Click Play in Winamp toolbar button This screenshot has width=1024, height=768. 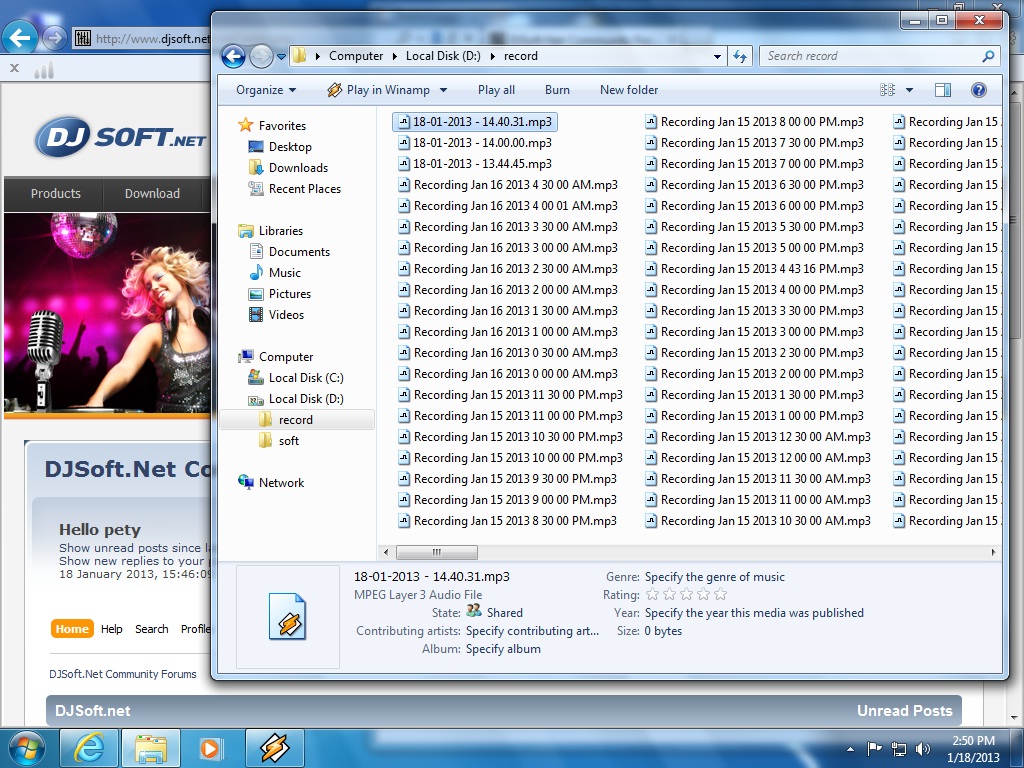(379, 90)
